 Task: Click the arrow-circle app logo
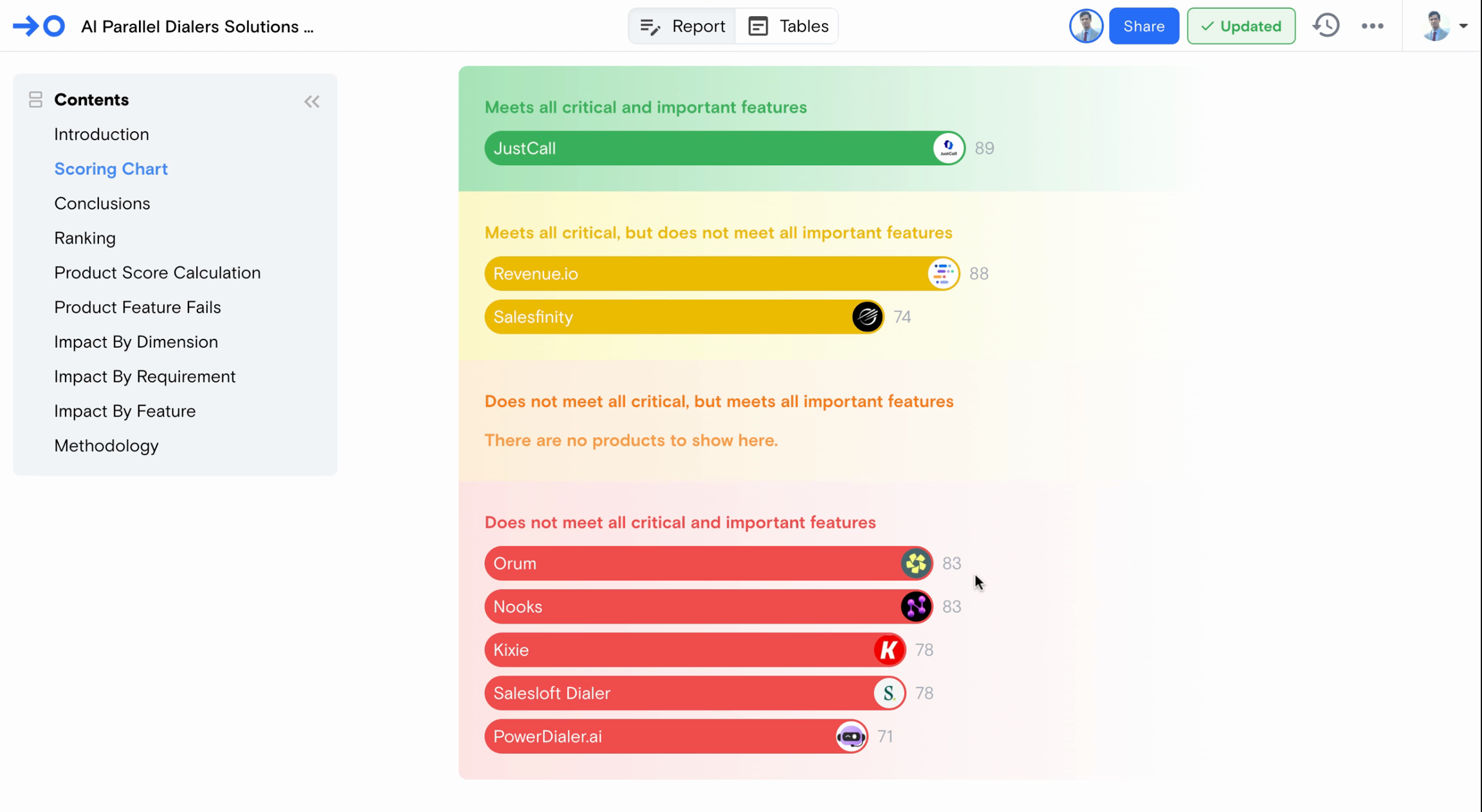(39, 26)
